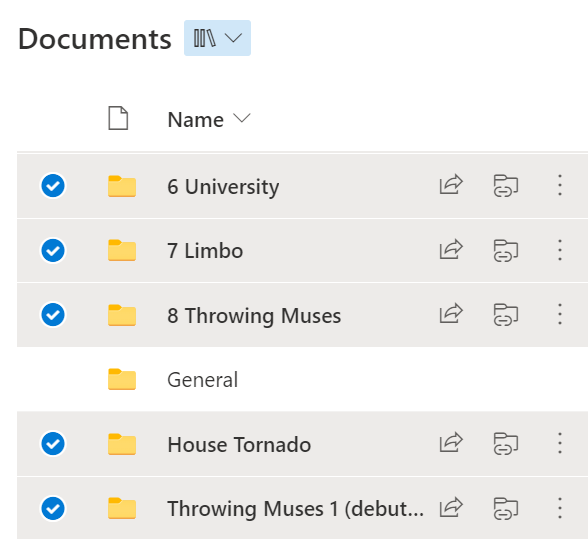Deselect the 6 University folder checkbox
This screenshot has height=539, width=588.
(53, 185)
